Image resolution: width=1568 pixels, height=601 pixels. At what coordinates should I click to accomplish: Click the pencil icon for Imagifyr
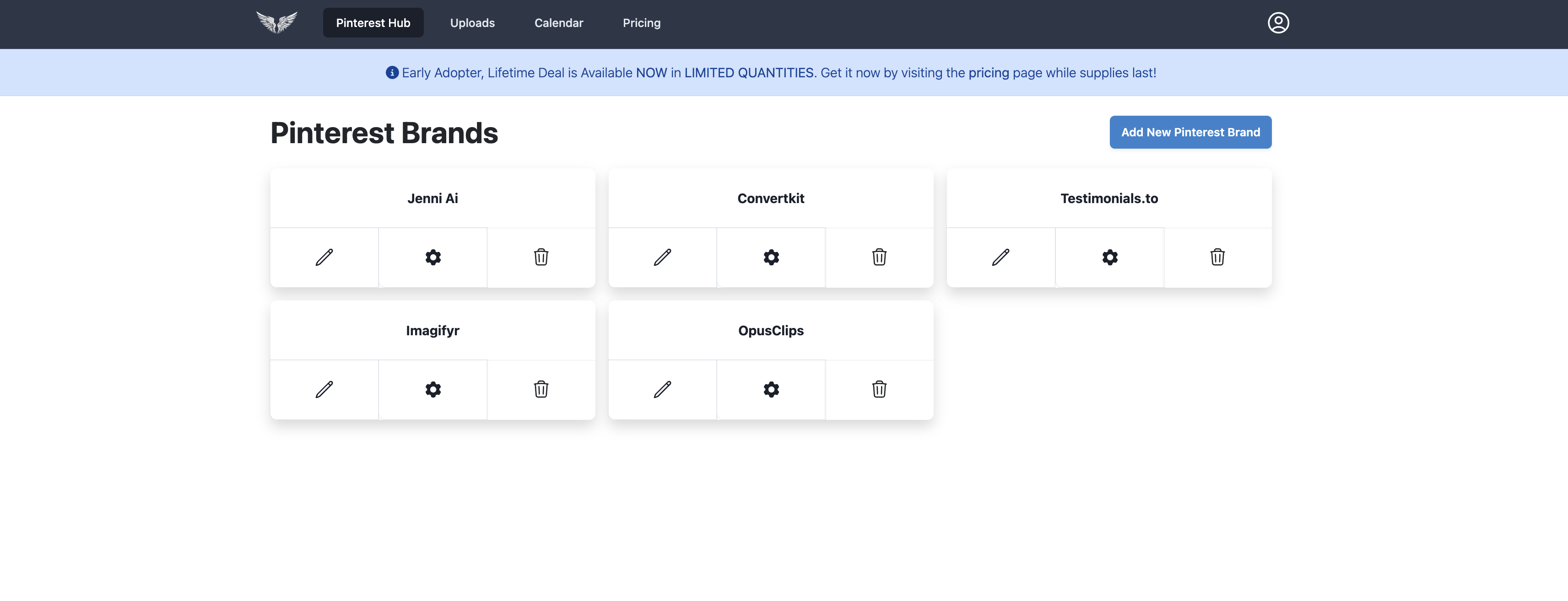[x=324, y=389]
